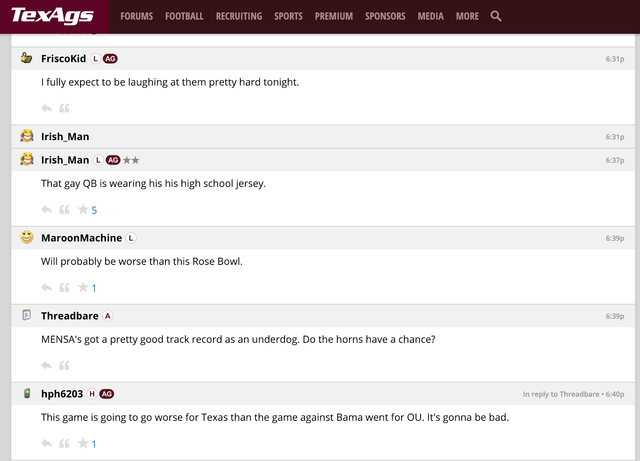Reply to FriscoKid's post
The height and width of the screenshot is (461, 640).
click(x=46, y=108)
